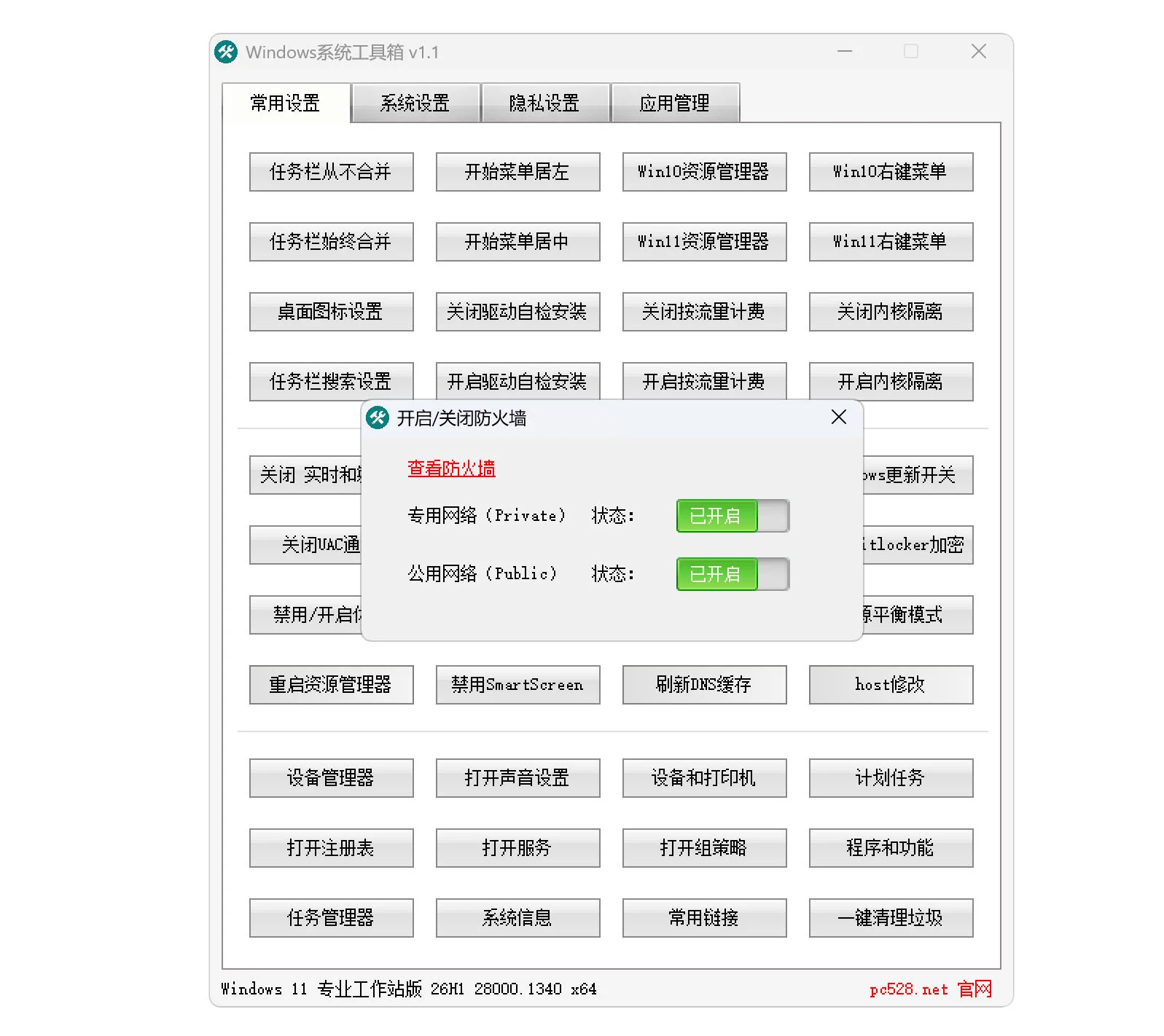This screenshot has width=1164, height=1036.
Task: Click the partially hidden 关闭 实时和 button
Action: point(305,475)
